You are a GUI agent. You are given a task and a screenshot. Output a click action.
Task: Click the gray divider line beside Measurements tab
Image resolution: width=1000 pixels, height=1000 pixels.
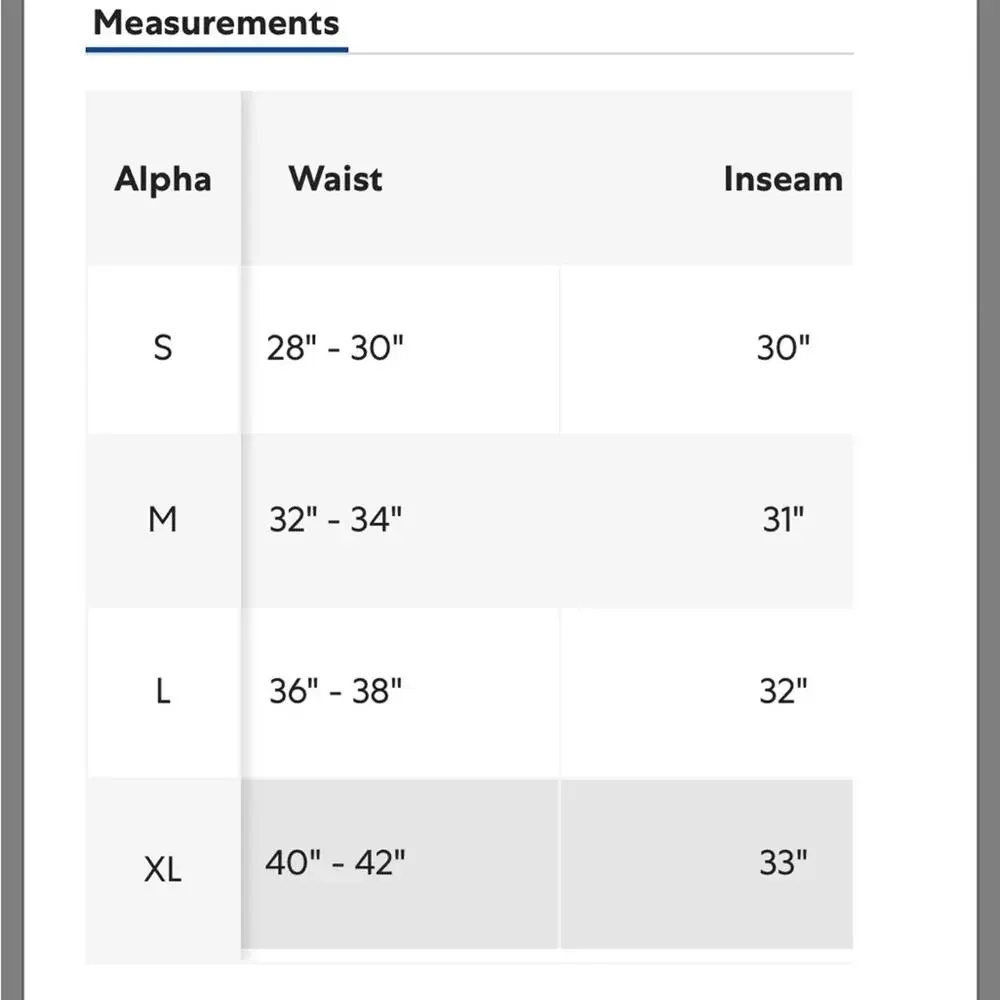tap(601, 54)
